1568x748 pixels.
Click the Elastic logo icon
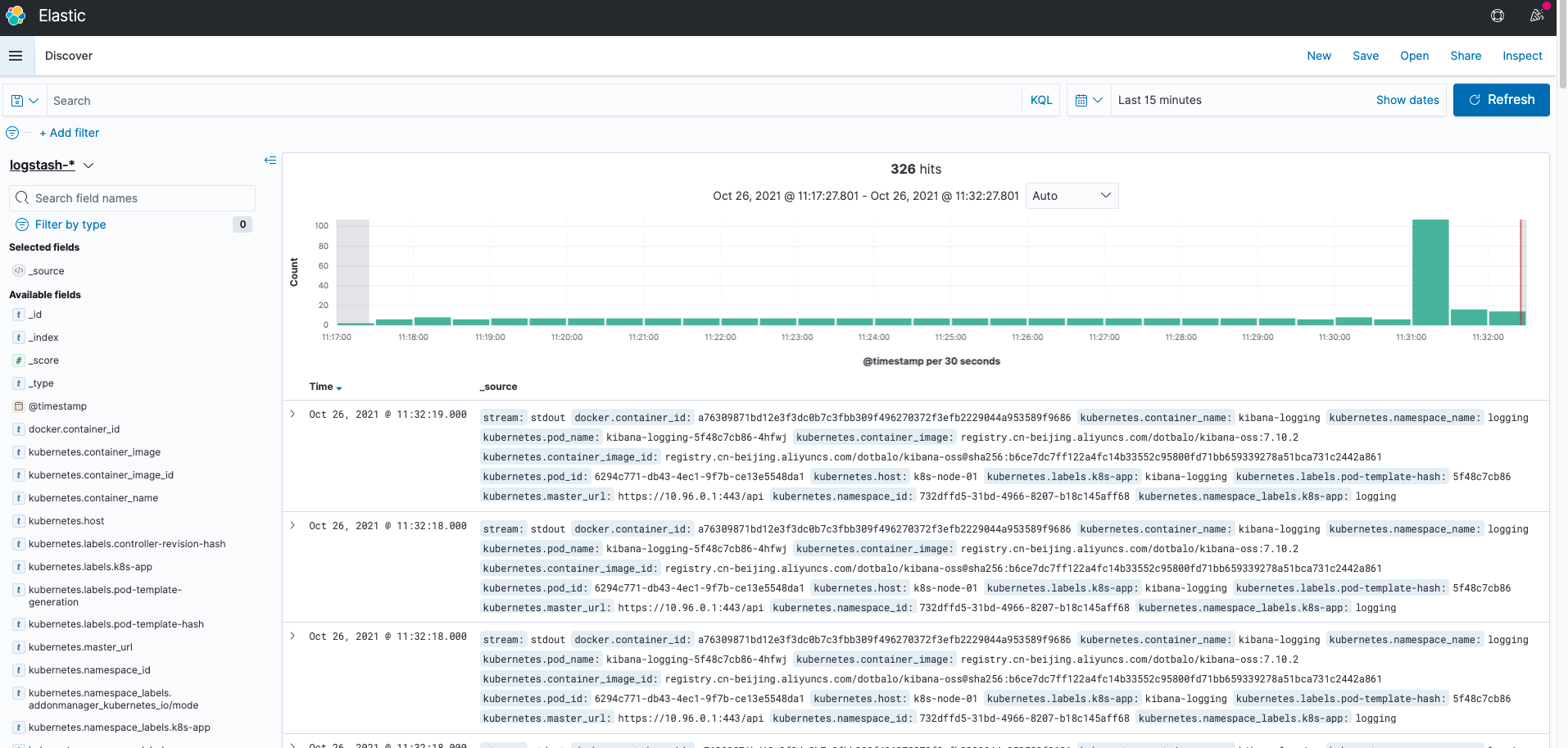pyautogui.click(x=16, y=16)
